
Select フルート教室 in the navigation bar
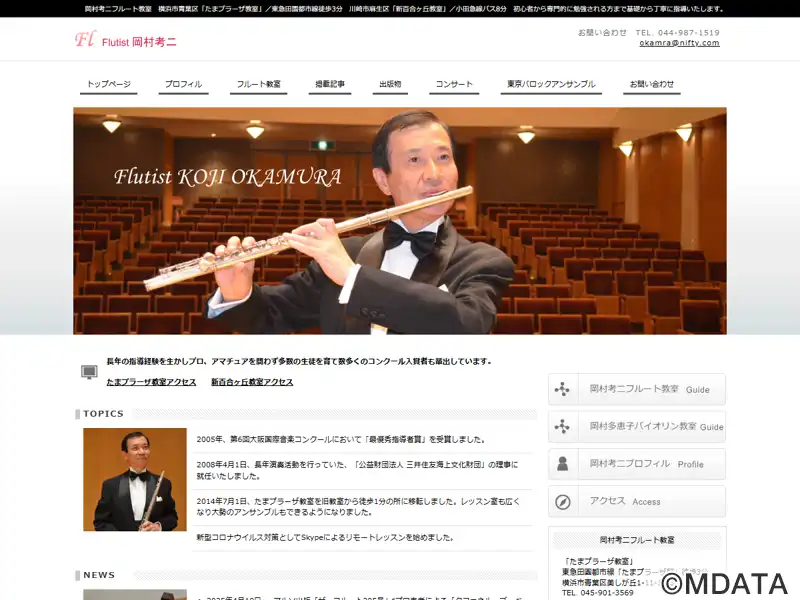click(x=258, y=84)
